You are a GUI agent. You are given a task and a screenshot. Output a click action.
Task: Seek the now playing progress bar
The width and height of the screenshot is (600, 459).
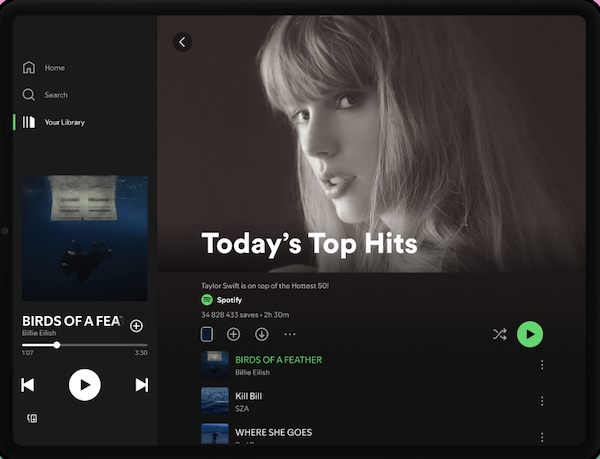pos(85,345)
